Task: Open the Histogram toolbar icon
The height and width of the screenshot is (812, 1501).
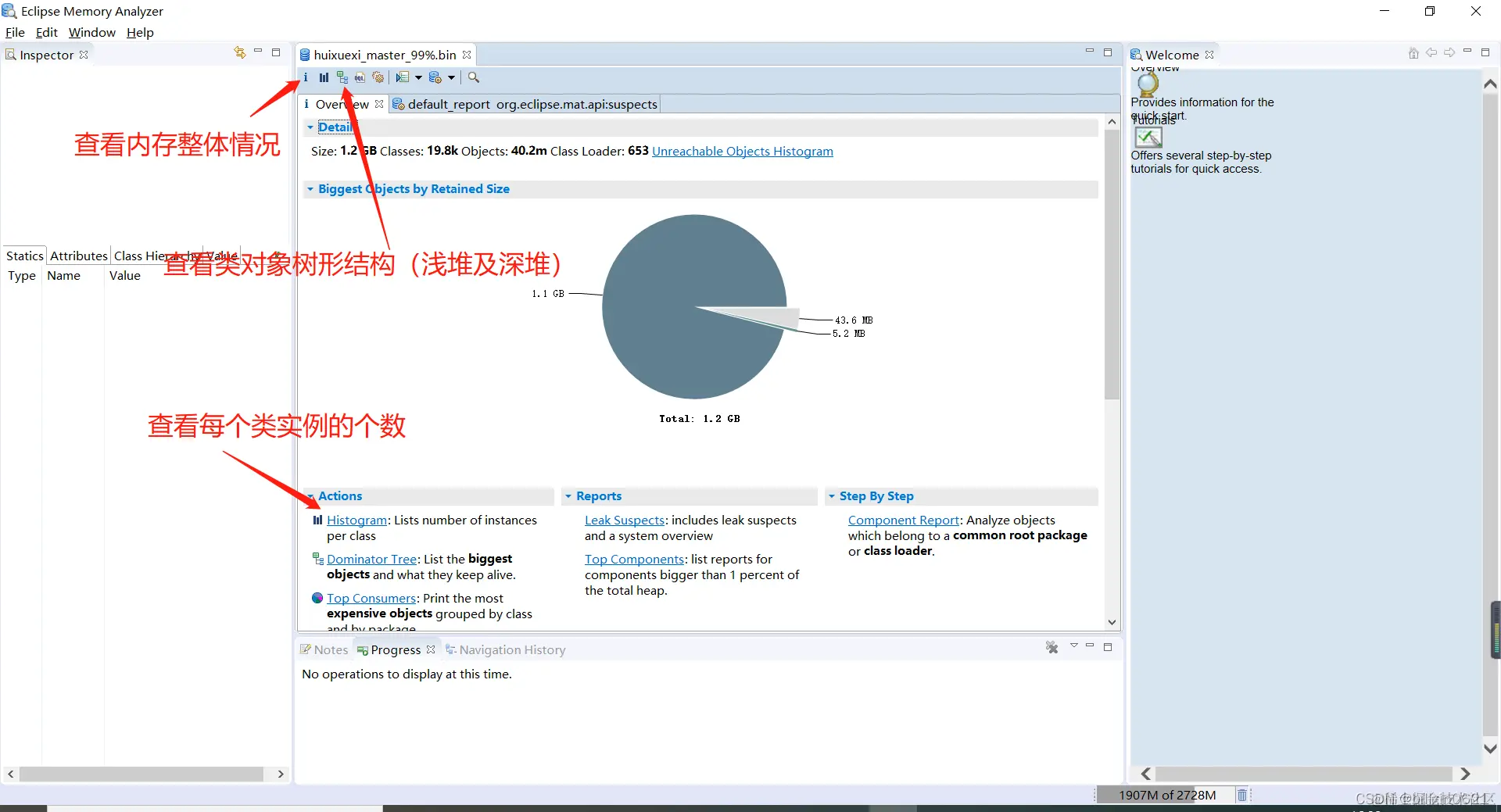Action: click(x=324, y=77)
